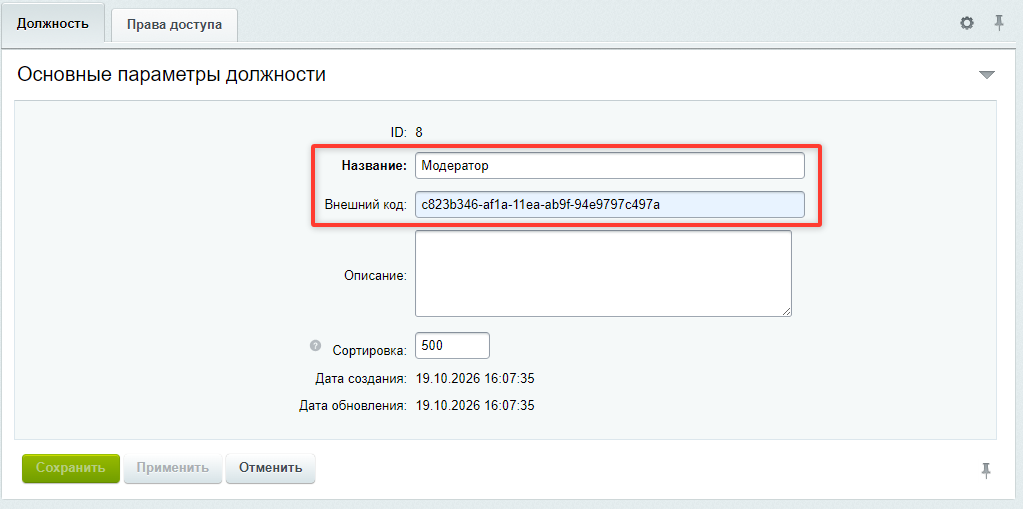The image size is (1023, 509).
Task: Click the Дата создания timestamp value
Action: [x=475, y=378]
